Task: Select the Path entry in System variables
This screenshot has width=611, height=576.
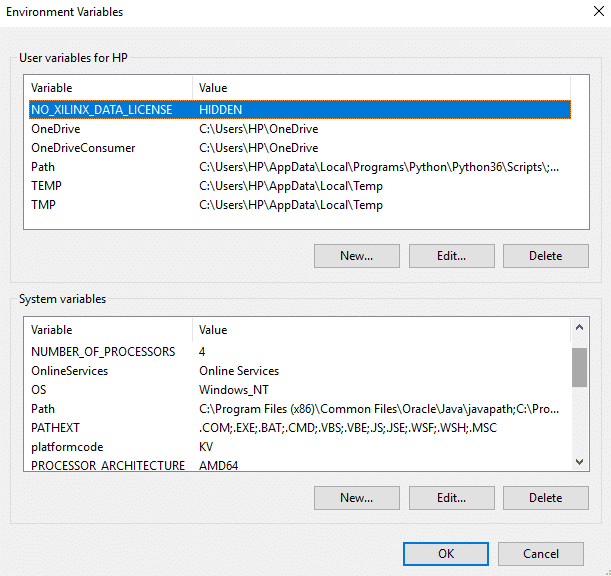Action: click(x=43, y=409)
